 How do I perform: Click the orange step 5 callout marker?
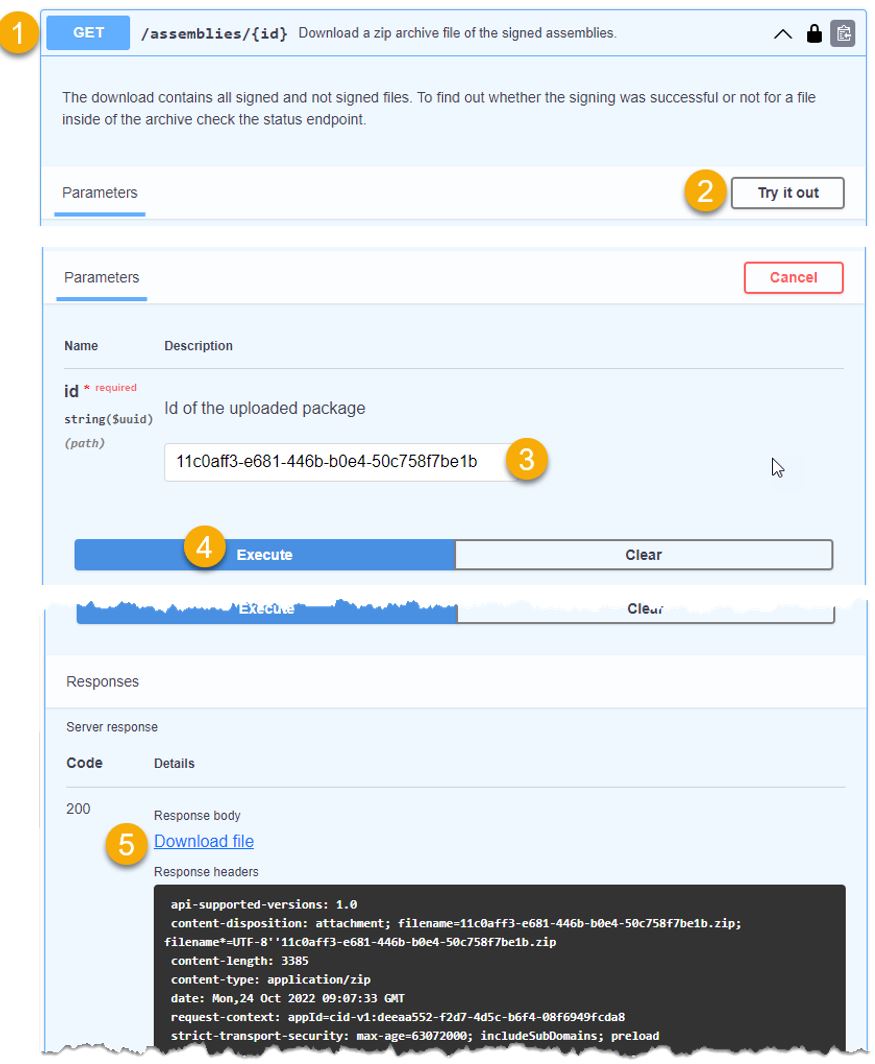126,844
